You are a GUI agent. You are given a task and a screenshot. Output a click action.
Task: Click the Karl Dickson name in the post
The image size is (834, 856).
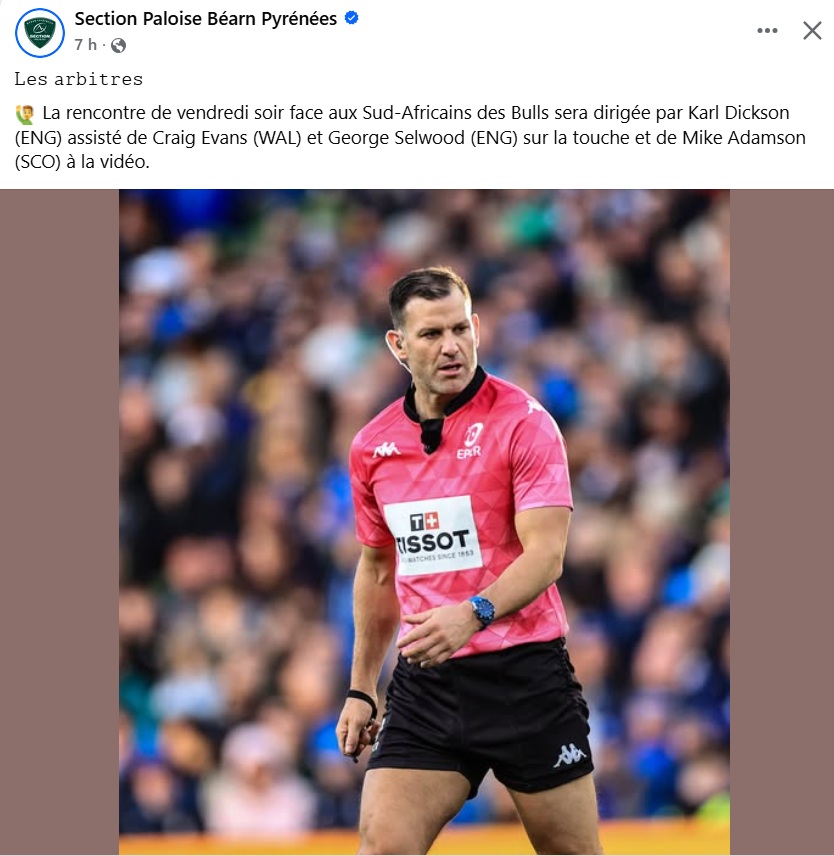point(738,112)
